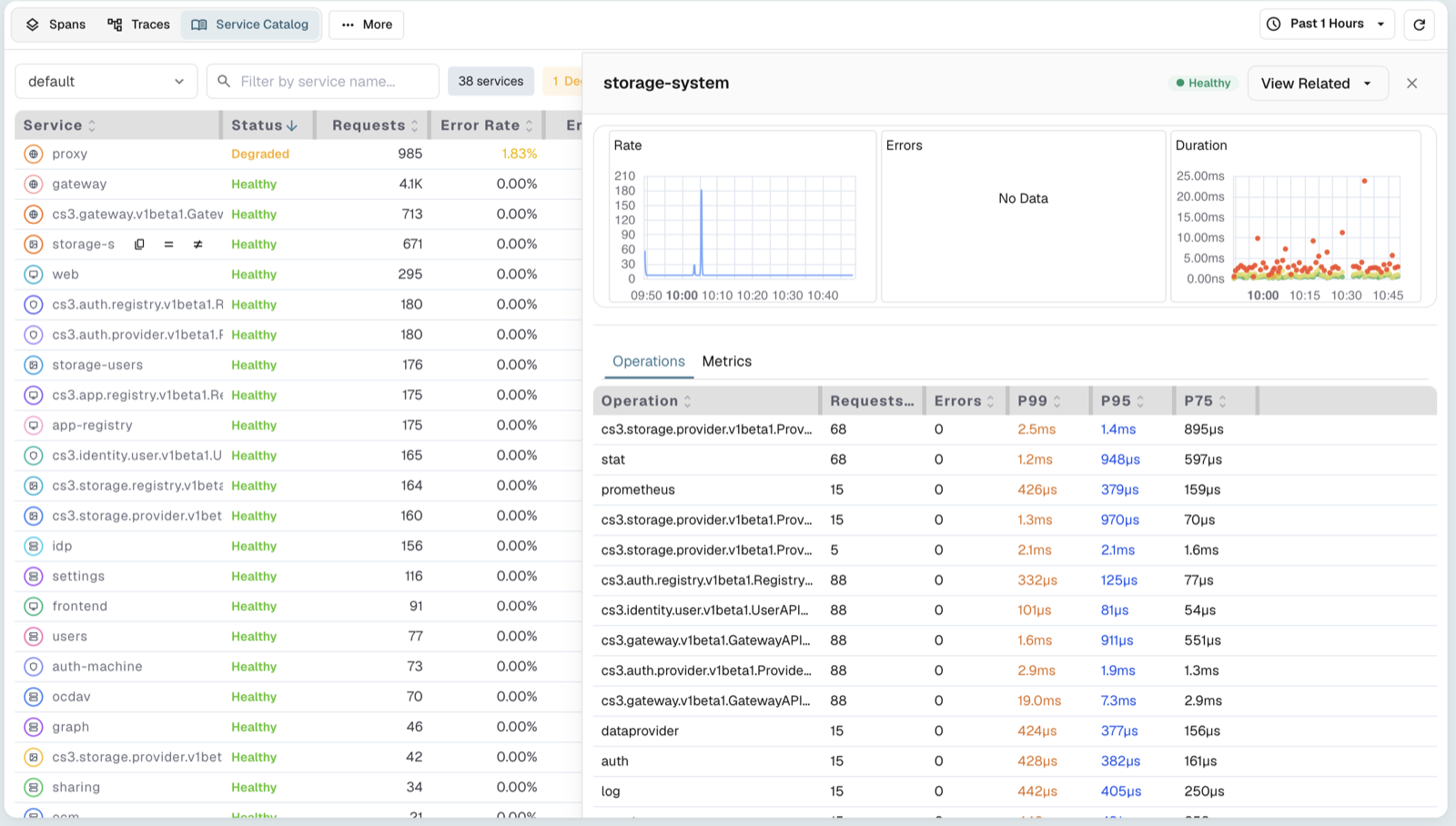Click the 19.0ms P99 value
This screenshot has height=826, width=1456.
(1039, 700)
